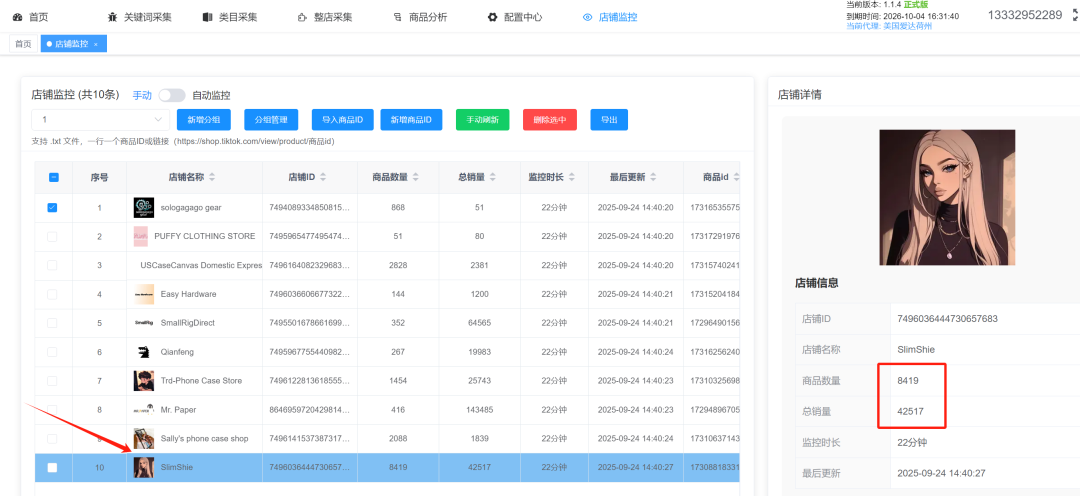
Task: Open 配置中心 via the gear icon
Action: (492, 17)
